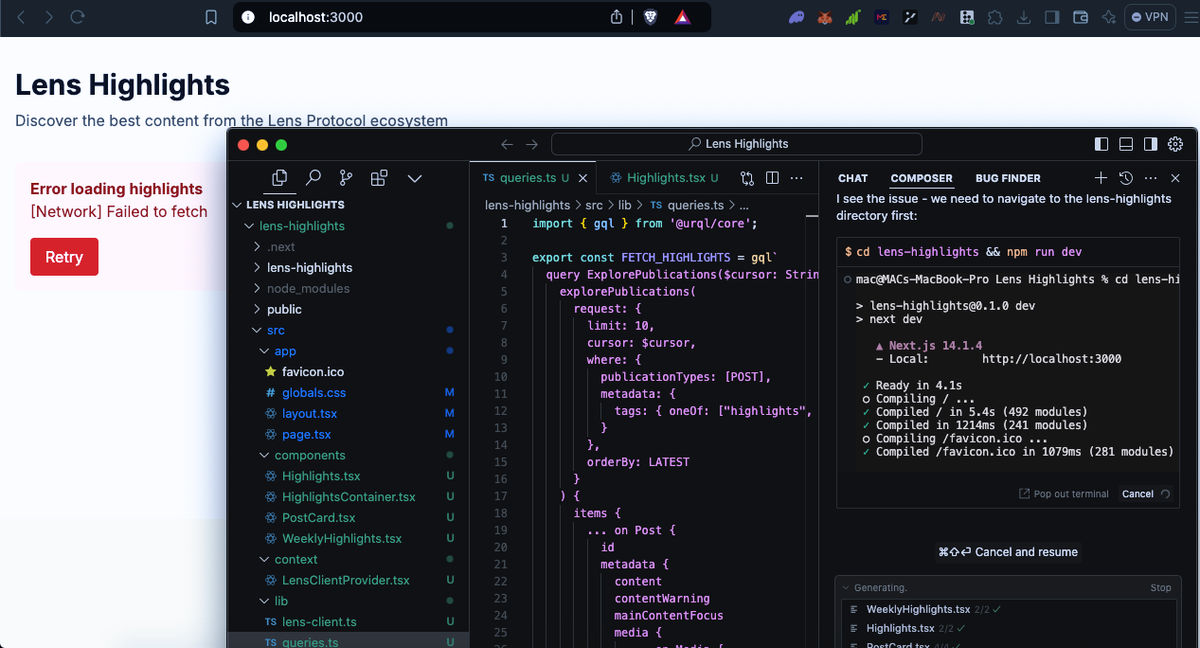This screenshot has width=1200, height=648.
Task: Collapse the LENS HIGHLIGHTS explorer section
Action: [346, 204]
